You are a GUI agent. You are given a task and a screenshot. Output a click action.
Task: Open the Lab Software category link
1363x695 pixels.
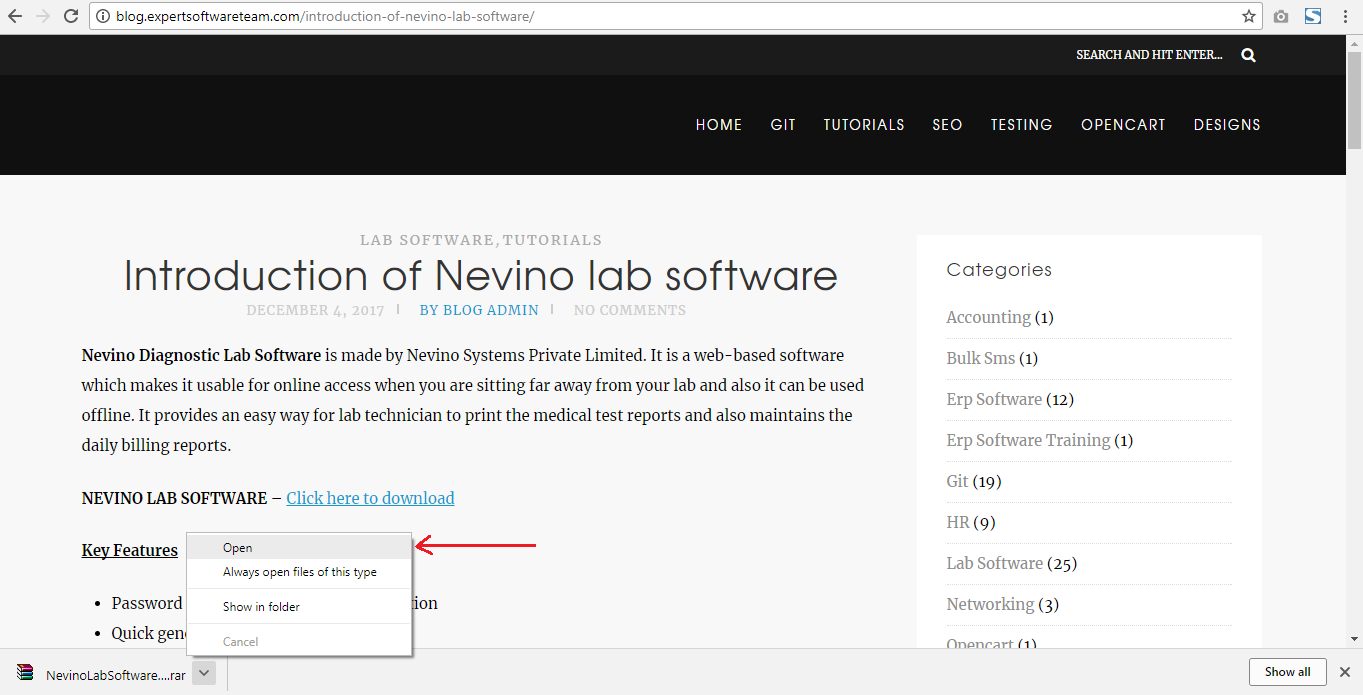994,563
